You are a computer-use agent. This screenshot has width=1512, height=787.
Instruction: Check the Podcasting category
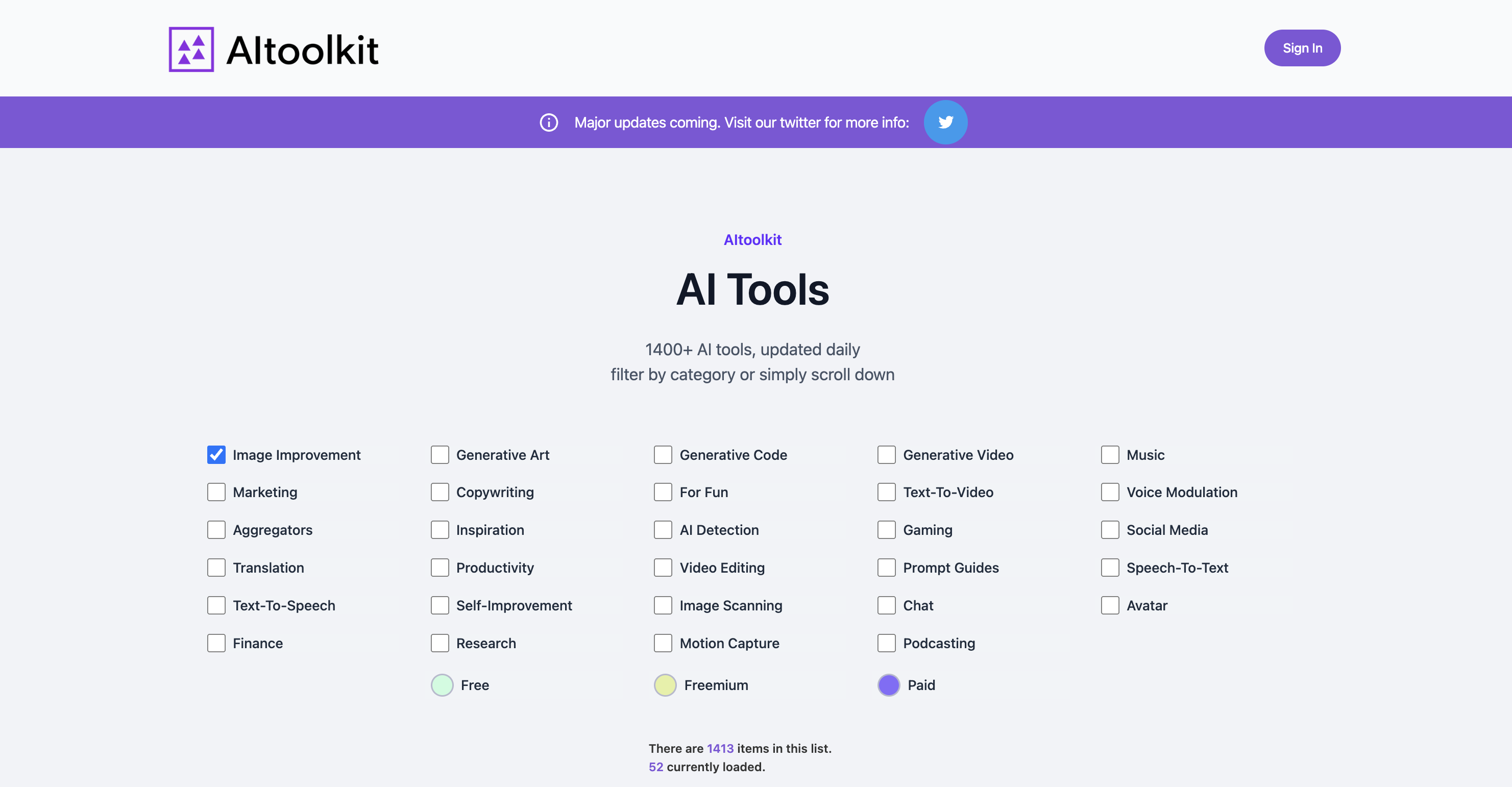click(886, 643)
